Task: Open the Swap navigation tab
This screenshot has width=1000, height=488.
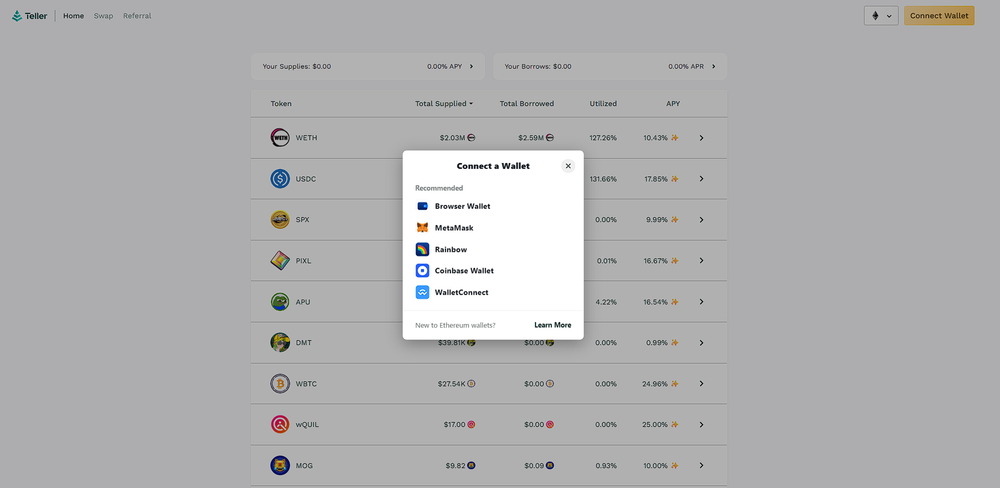Action: (x=103, y=16)
